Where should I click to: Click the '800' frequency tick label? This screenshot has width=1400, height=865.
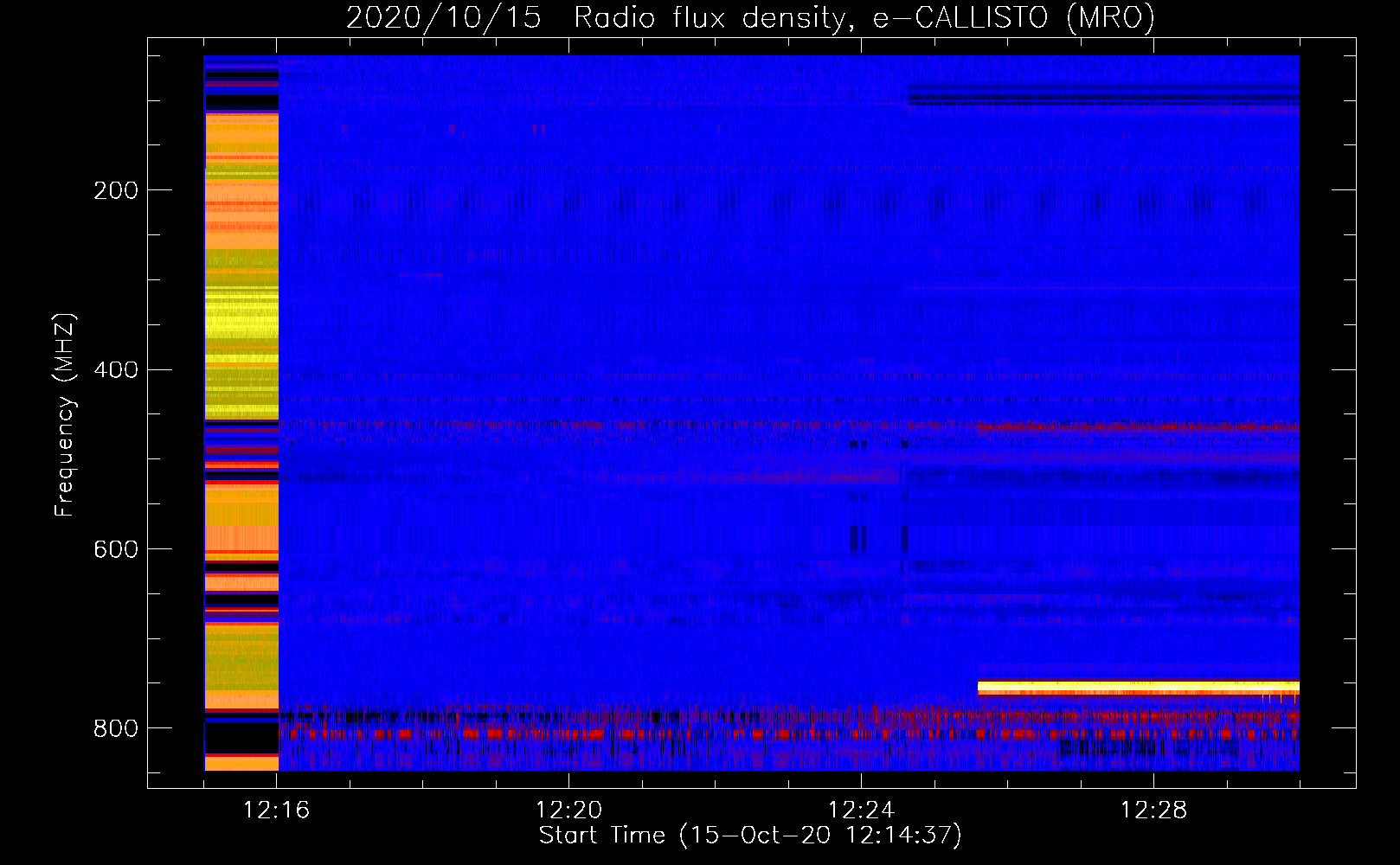[116, 728]
